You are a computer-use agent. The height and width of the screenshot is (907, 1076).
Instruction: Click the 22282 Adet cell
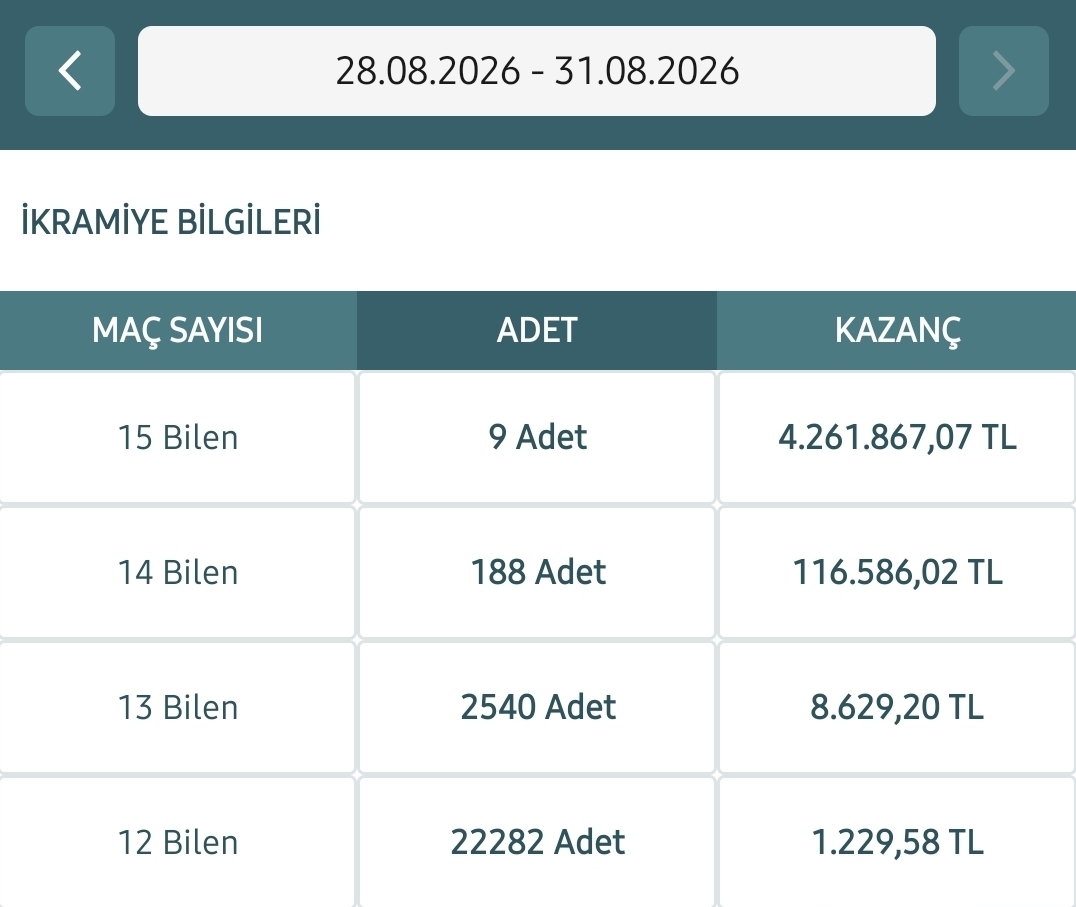pos(537,843)
